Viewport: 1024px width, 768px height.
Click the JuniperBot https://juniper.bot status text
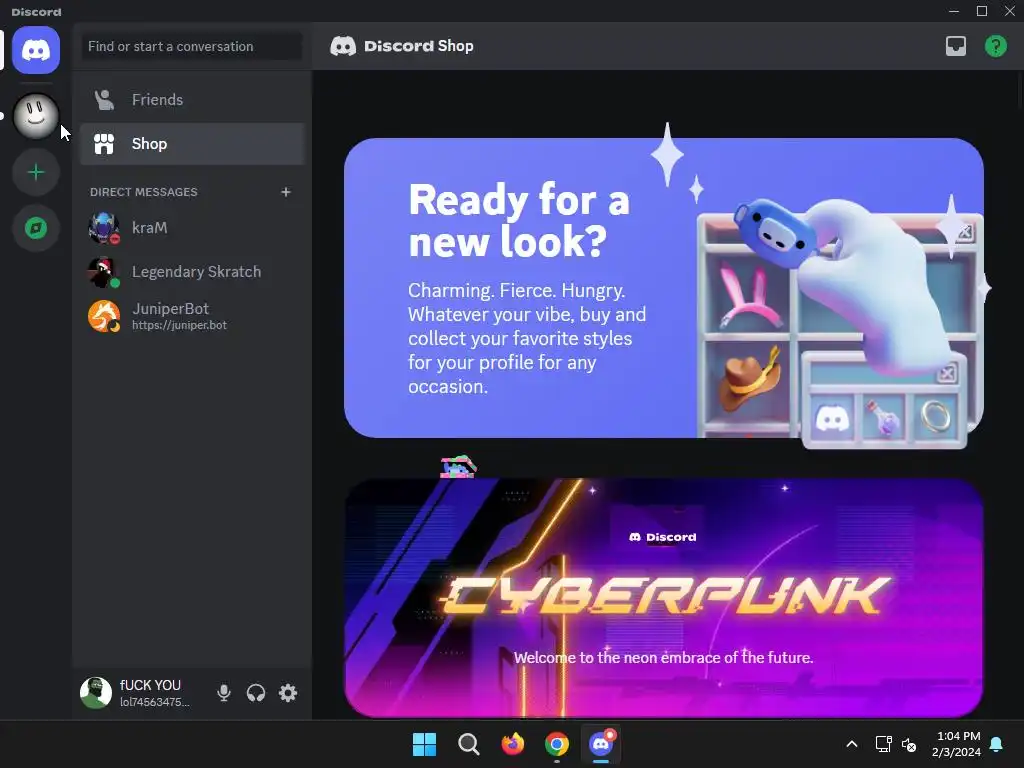pos(180,325)
